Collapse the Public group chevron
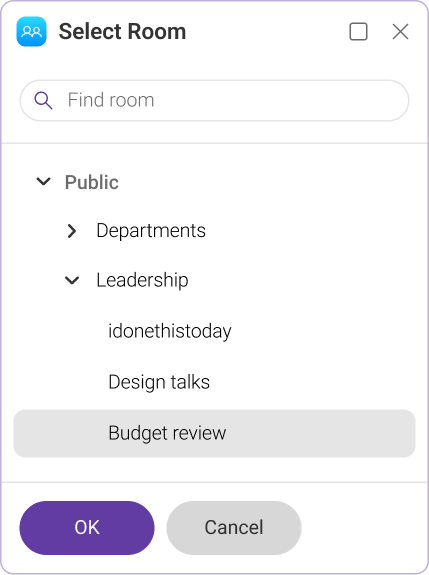This screenshot has height=575, width=429. [x=44, y=181]
